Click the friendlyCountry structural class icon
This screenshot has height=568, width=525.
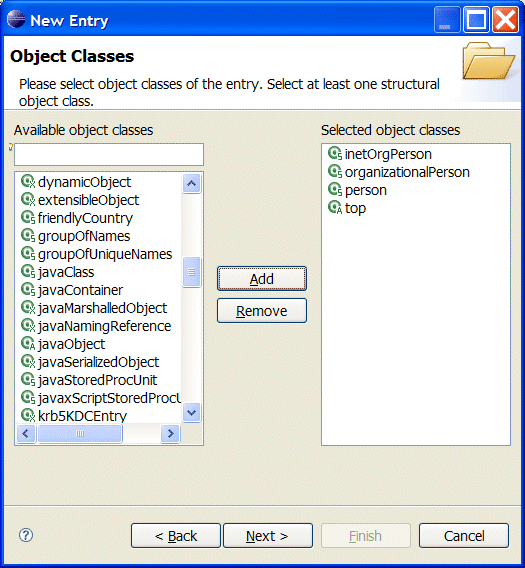click(28, 217)
